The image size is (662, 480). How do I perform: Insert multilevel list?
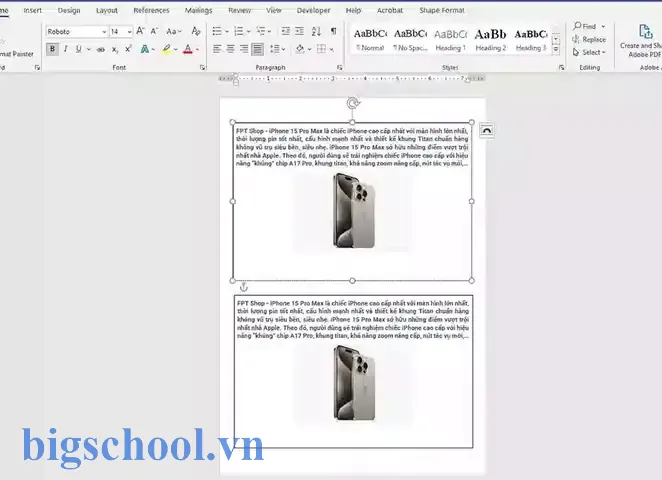point(261,31)
